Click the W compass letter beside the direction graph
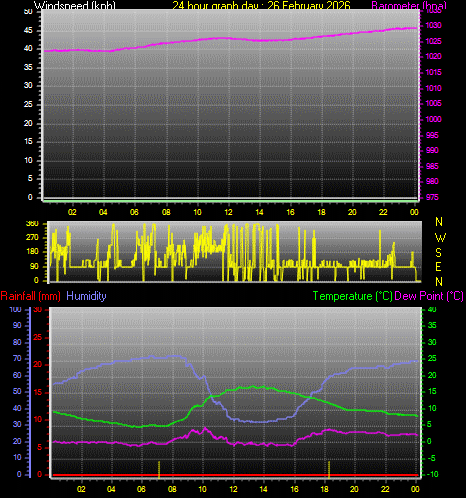466x498 pixels. (440, 237)
